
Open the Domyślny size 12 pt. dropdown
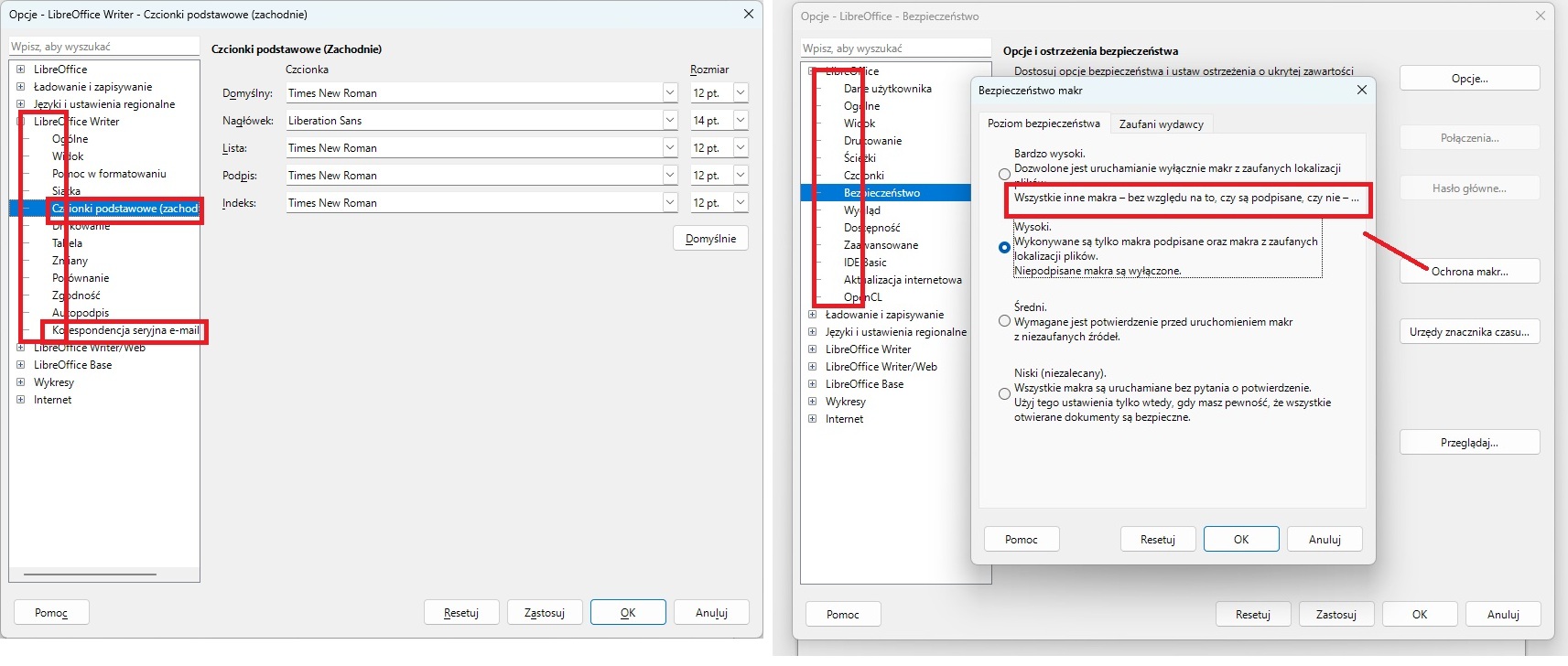coord(741,92)
